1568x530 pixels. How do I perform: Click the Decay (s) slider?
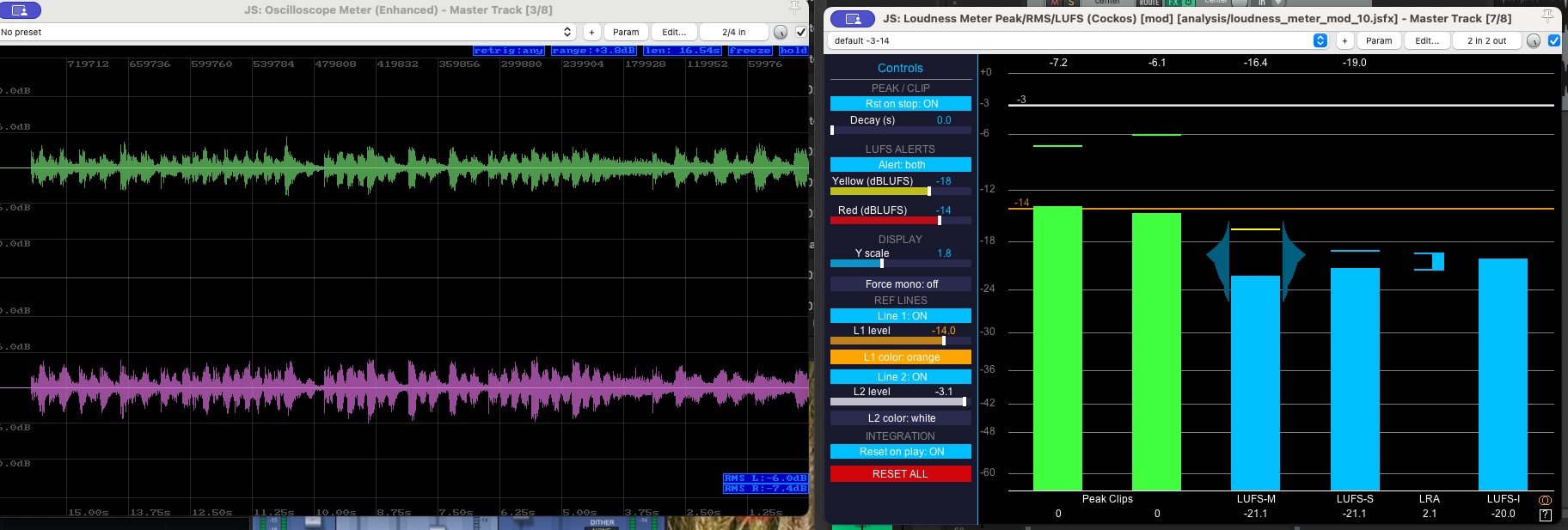(901, 131)
